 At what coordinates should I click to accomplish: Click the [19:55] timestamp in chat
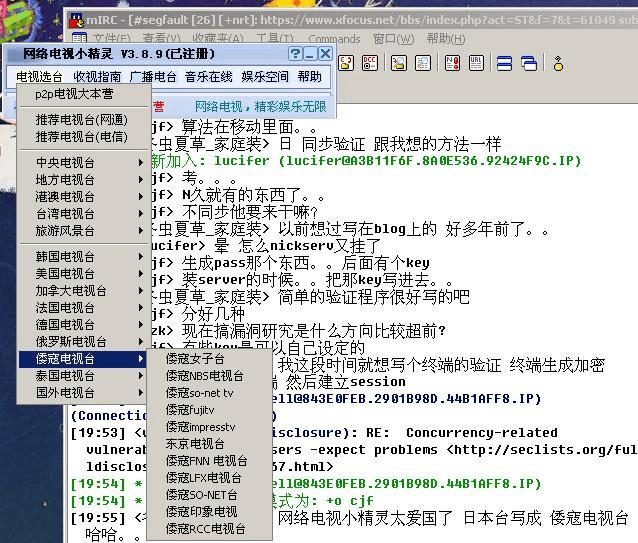98,518
